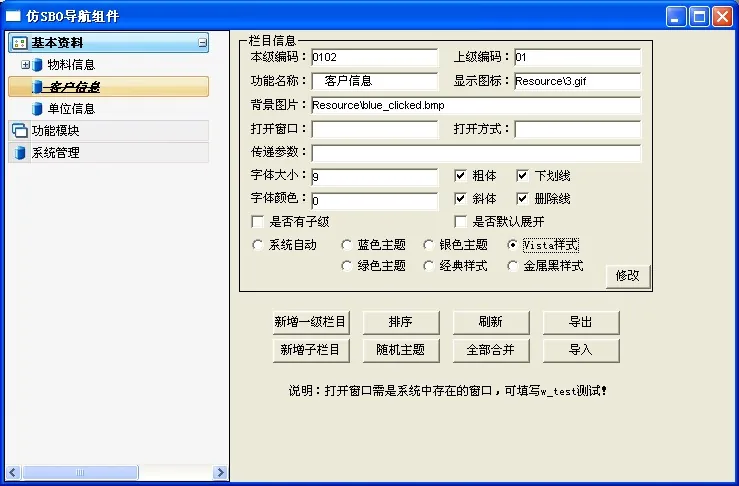Click the 导入 button

(581, 350)
